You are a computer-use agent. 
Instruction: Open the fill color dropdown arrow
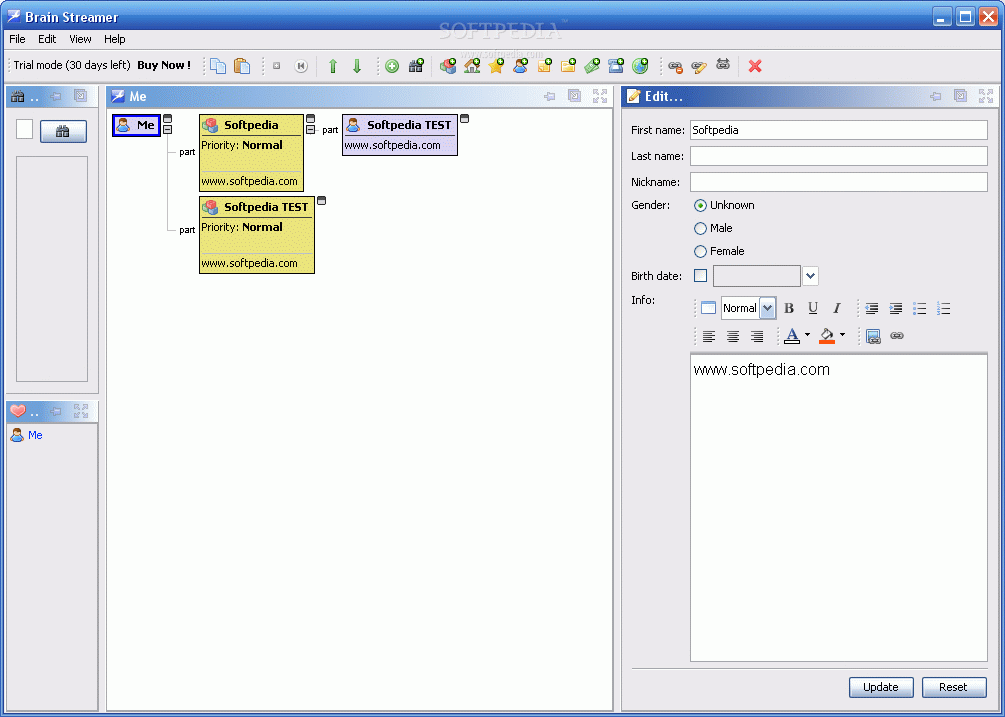coord(842,334)
